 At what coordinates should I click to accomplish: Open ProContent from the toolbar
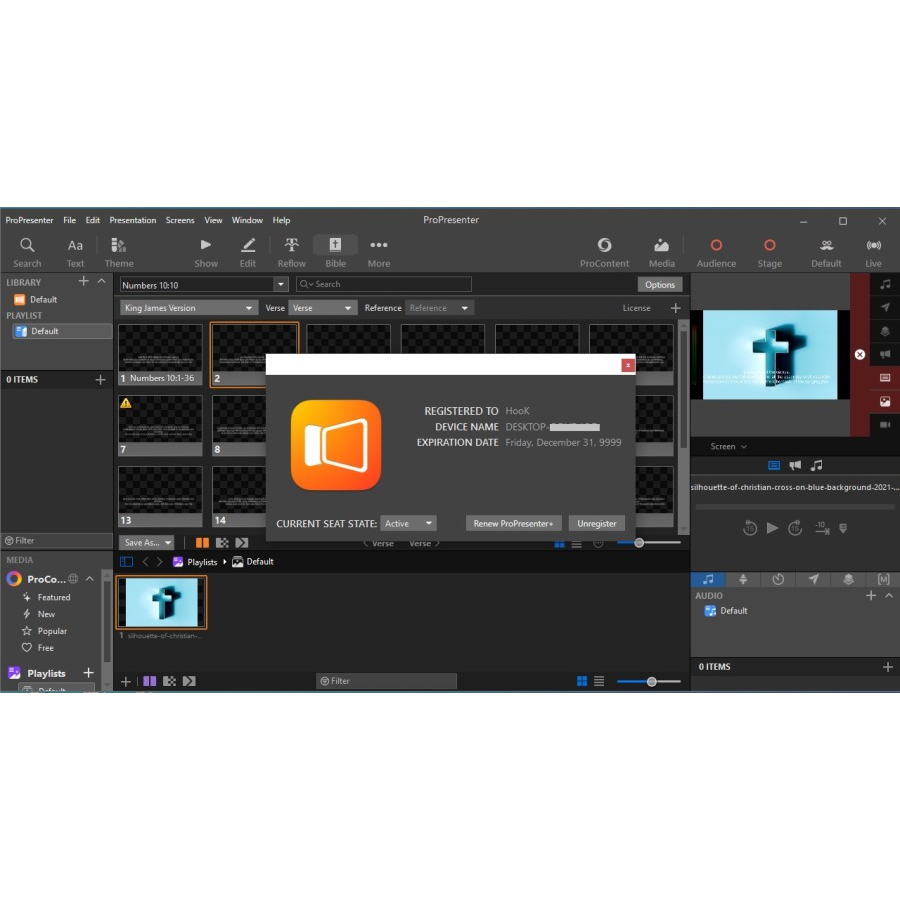coord(604,253)
